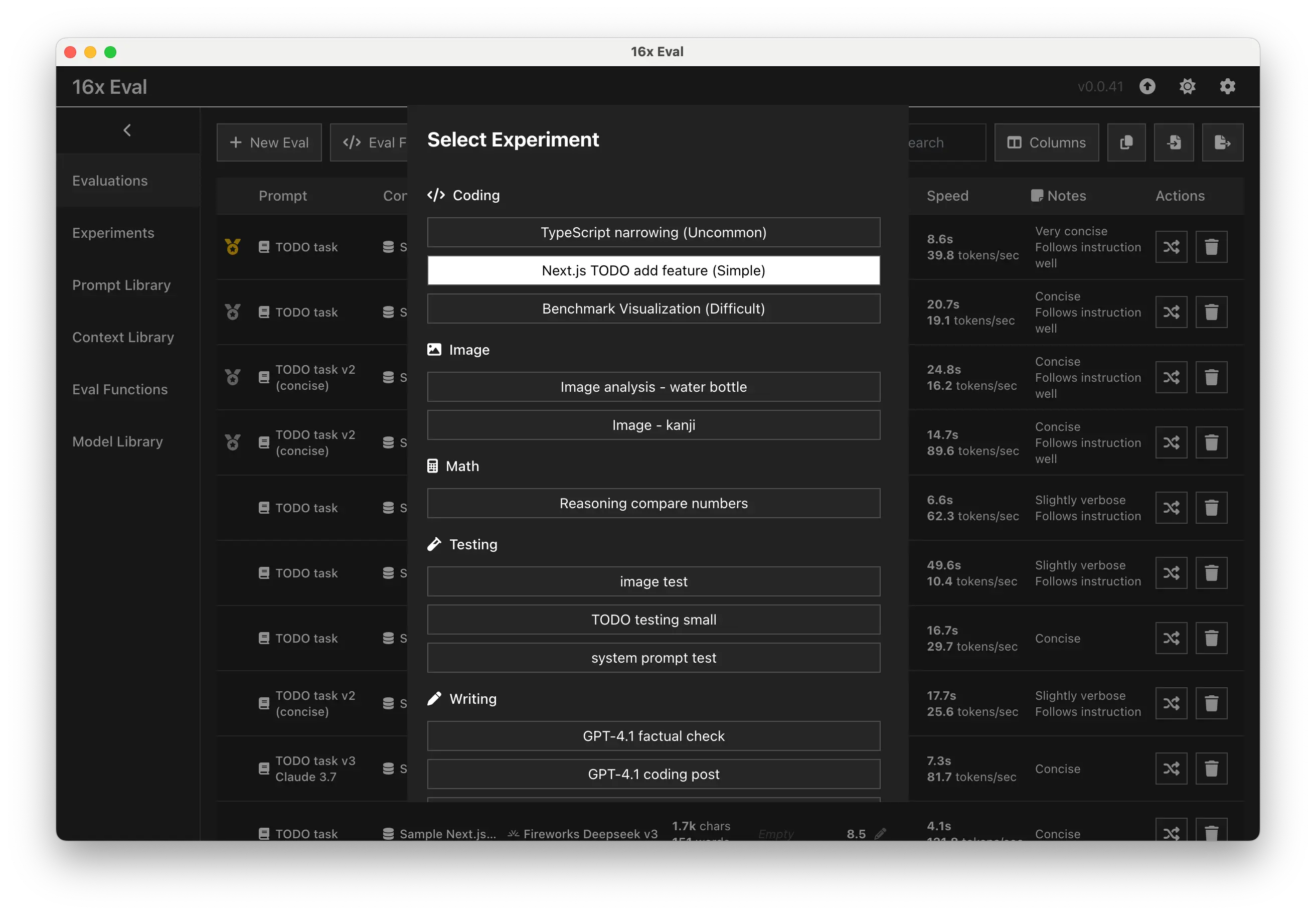Viewport: 1316px width, 915px height.
Task: Click the export file icon button
Action: [1222, 142]
